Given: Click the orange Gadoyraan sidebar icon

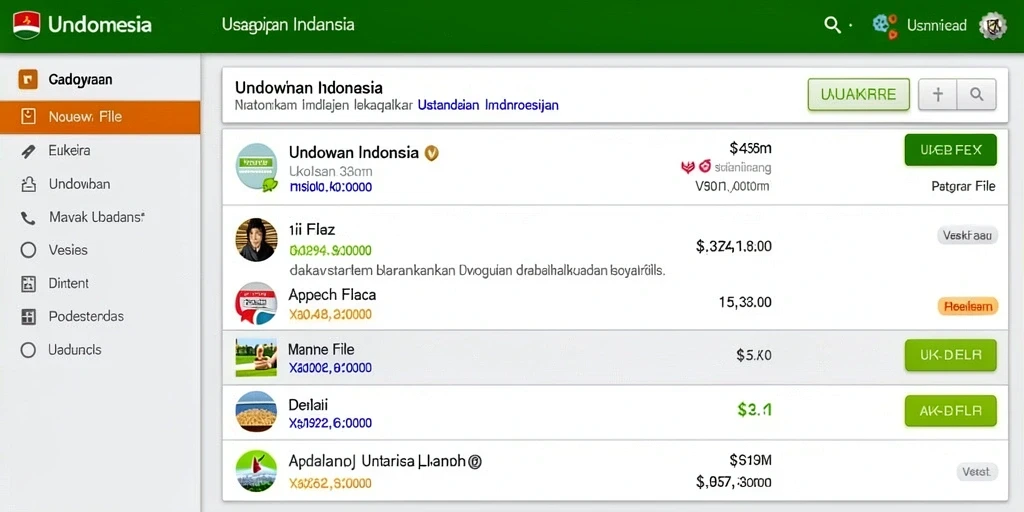Looking at the screenshot, I should 27,80.
